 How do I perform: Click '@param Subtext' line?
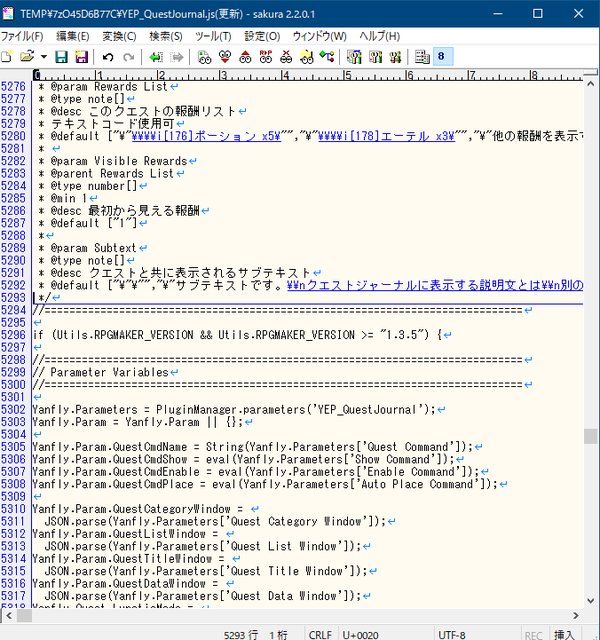93,248
